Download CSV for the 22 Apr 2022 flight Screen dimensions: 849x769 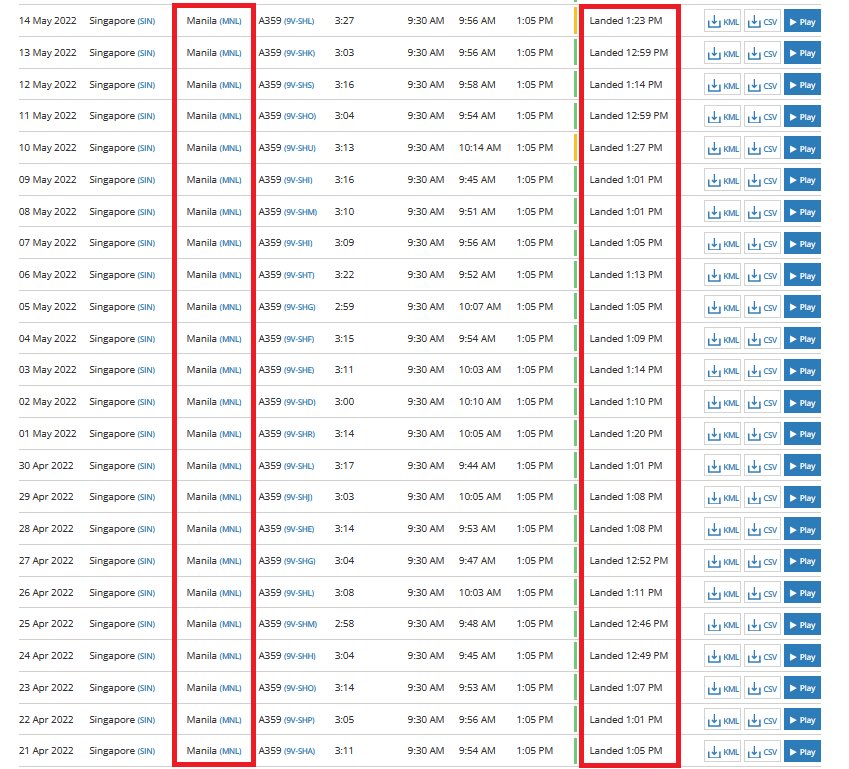(x=762, y=720)
